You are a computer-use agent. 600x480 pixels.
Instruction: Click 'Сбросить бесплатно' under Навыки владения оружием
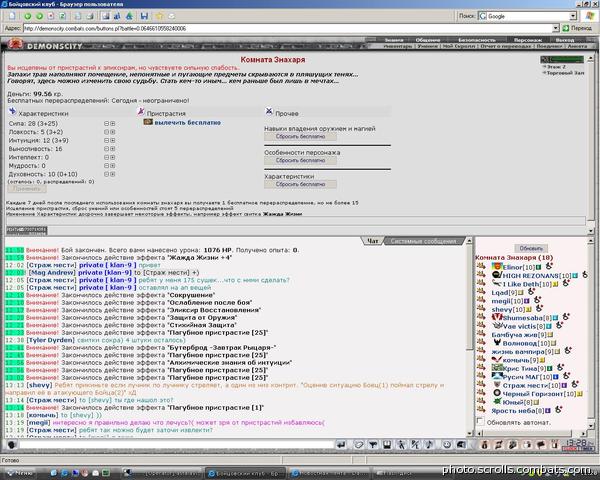(300, 137)
